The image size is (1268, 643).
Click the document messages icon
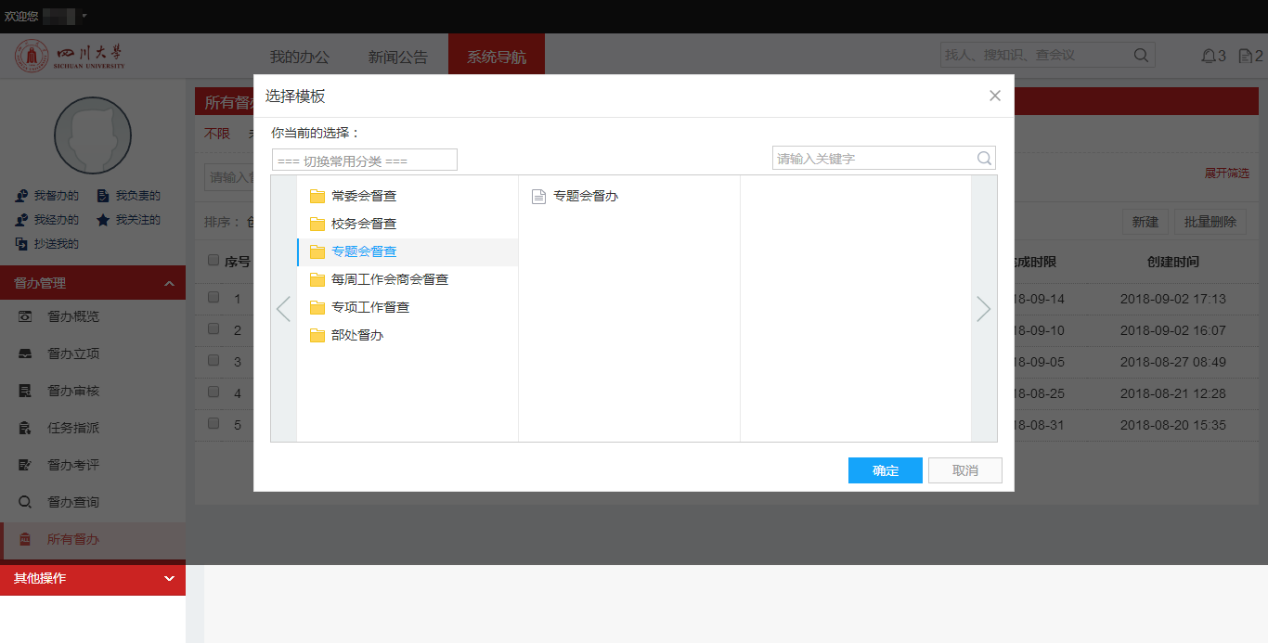[x=1245, y=56]
